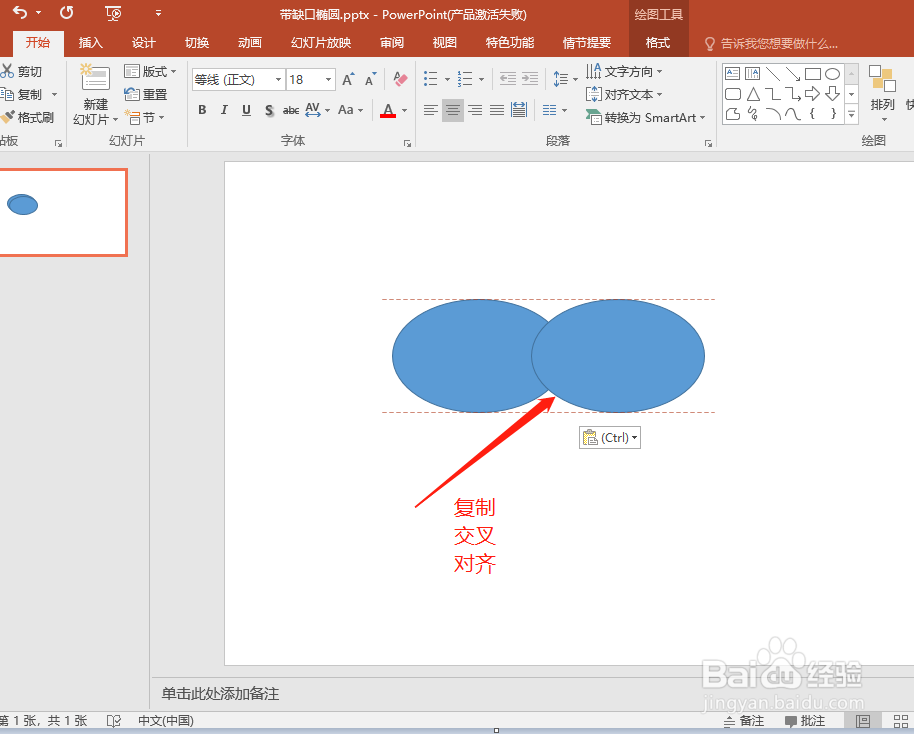Open the Customize Quick Access Toolbar arrow

coord(158,13)
